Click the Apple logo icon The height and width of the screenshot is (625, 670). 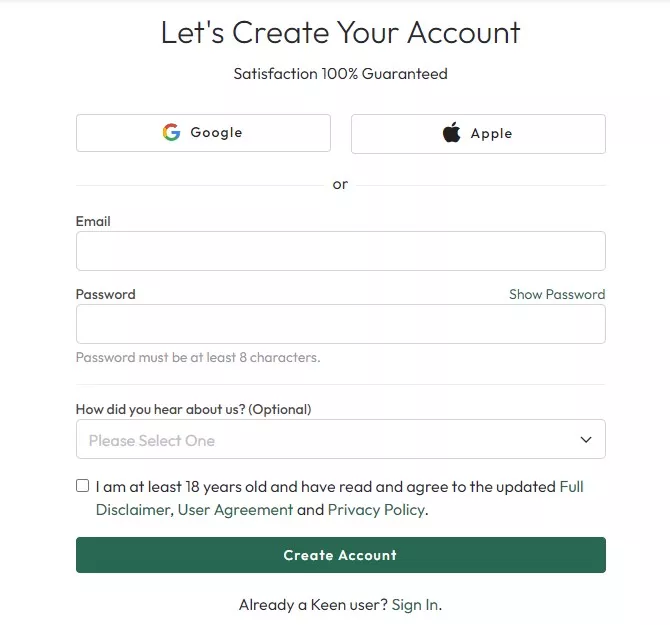[x=452, y=133]
